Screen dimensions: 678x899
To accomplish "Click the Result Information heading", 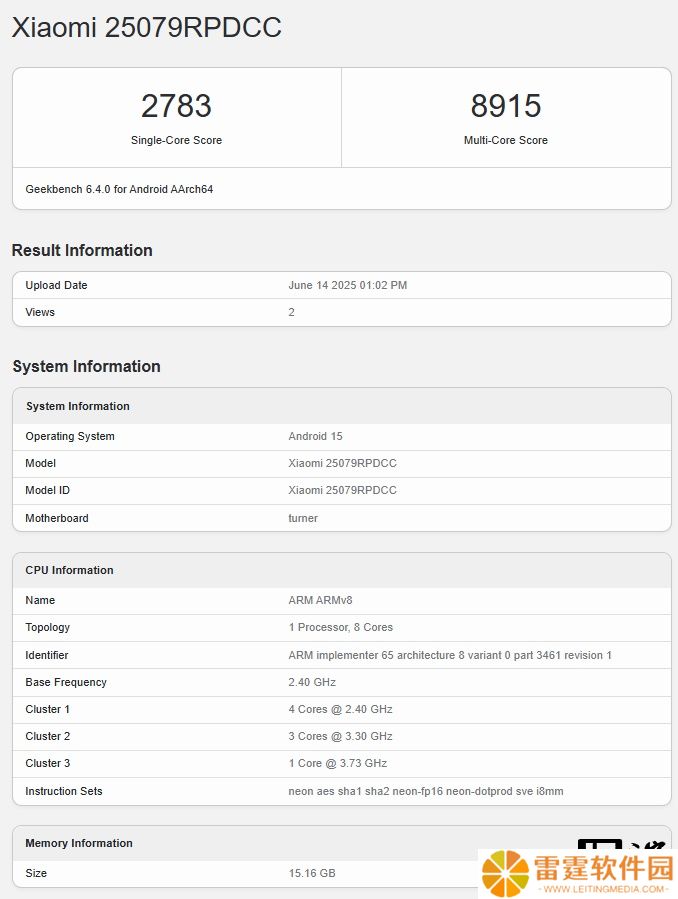I will 82,251.
